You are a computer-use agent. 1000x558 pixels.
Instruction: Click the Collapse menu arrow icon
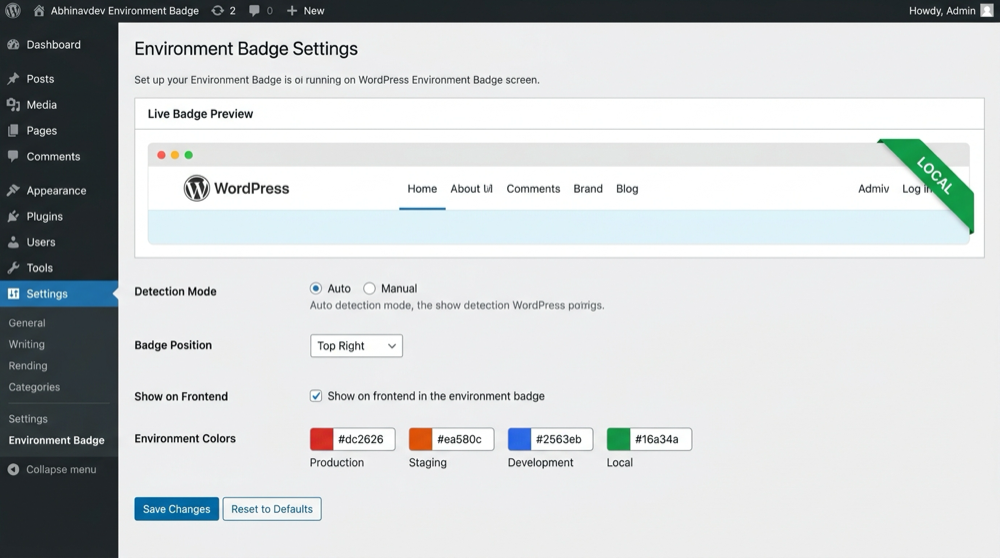click(13, 469)
